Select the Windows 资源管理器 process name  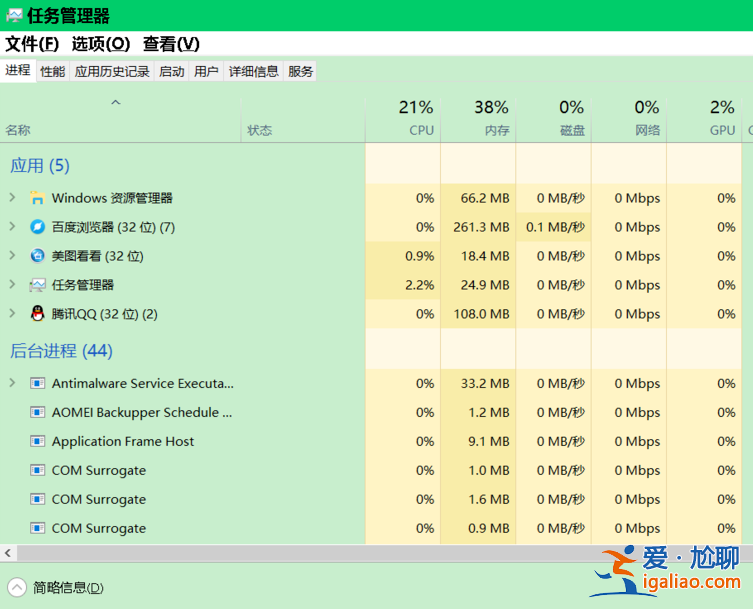click(112, 198)
